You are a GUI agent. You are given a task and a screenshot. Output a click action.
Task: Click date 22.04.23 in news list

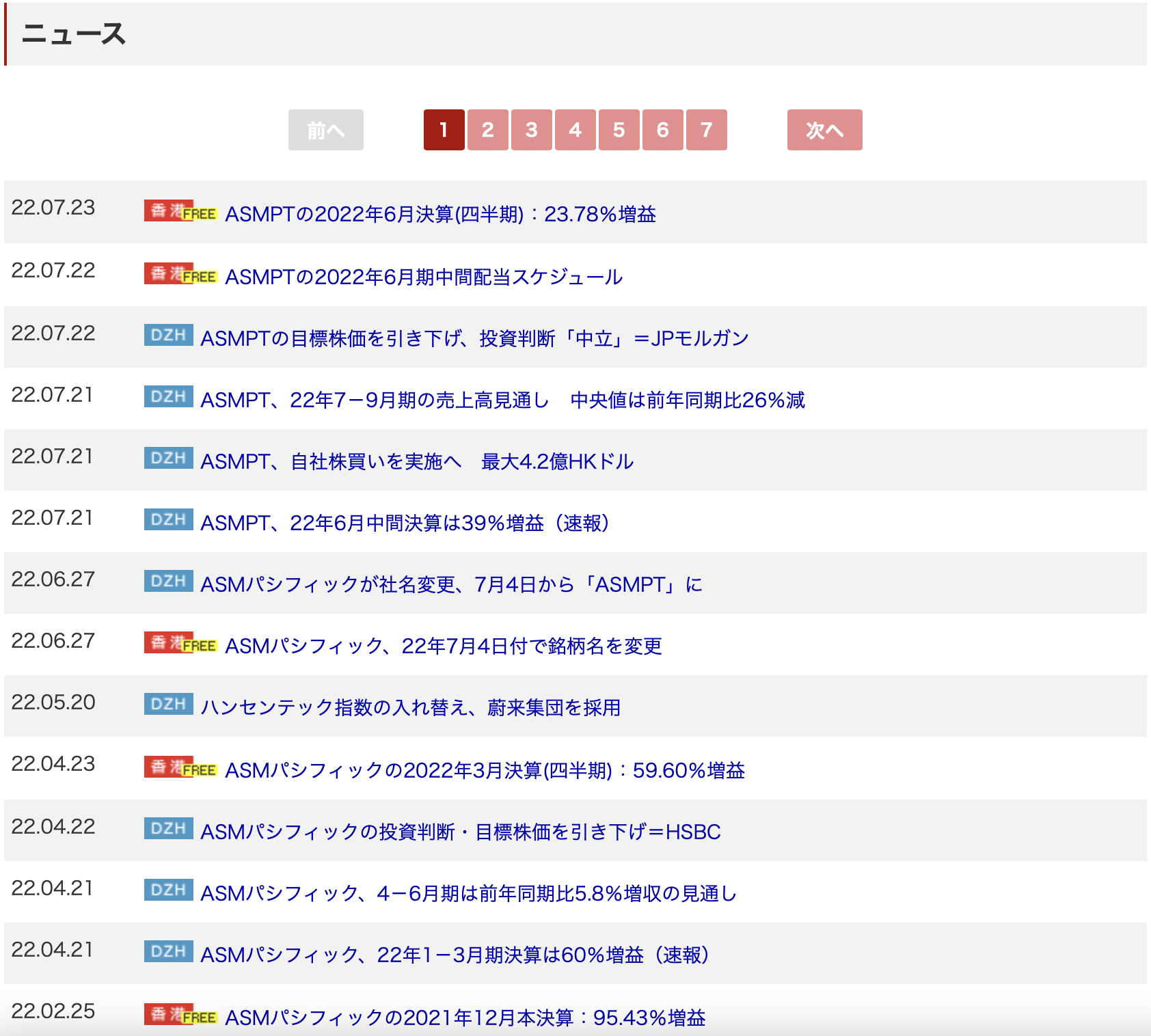(53, 764)
